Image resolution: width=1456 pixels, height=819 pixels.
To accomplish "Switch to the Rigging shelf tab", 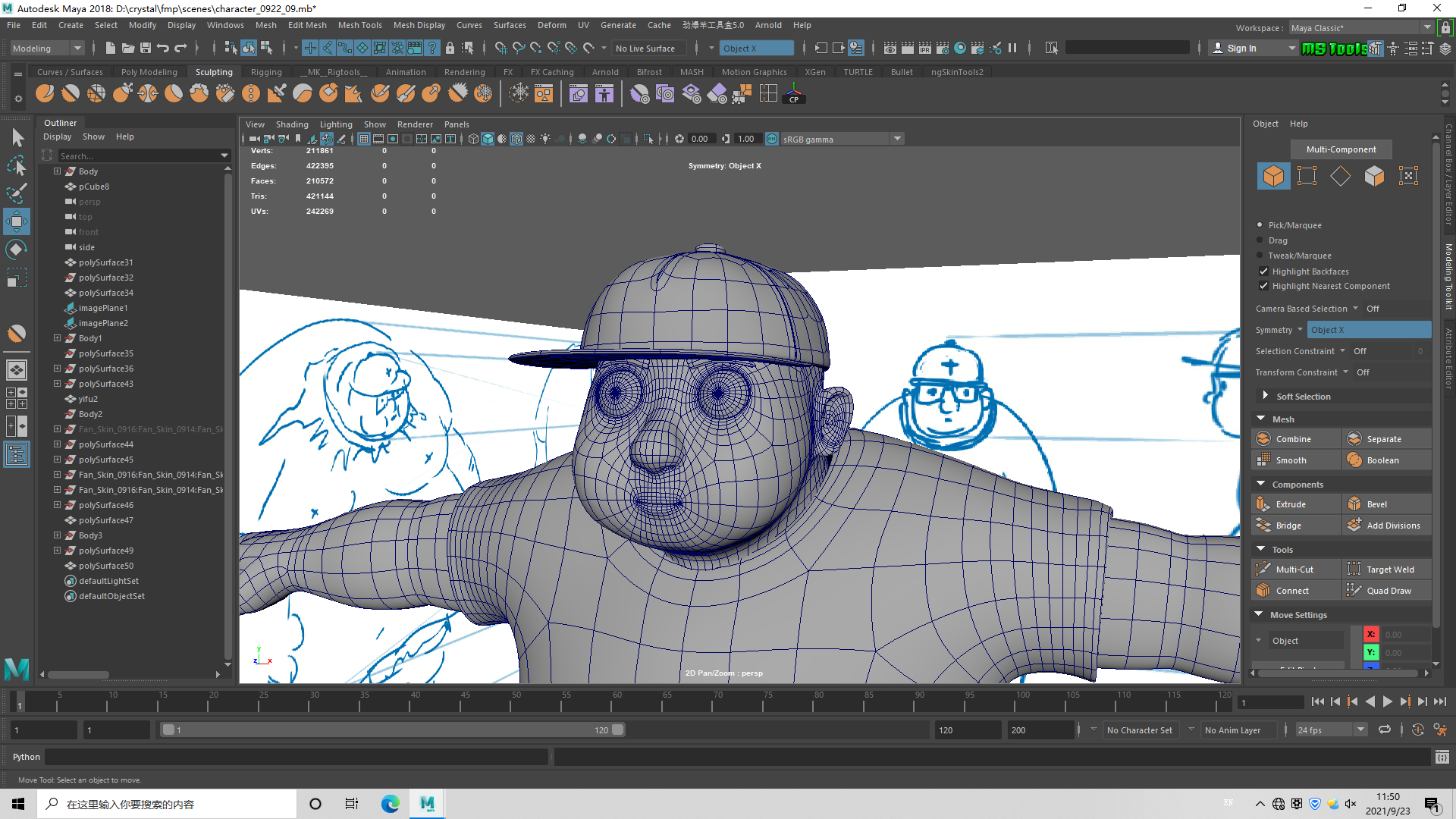I will [266, 72].
